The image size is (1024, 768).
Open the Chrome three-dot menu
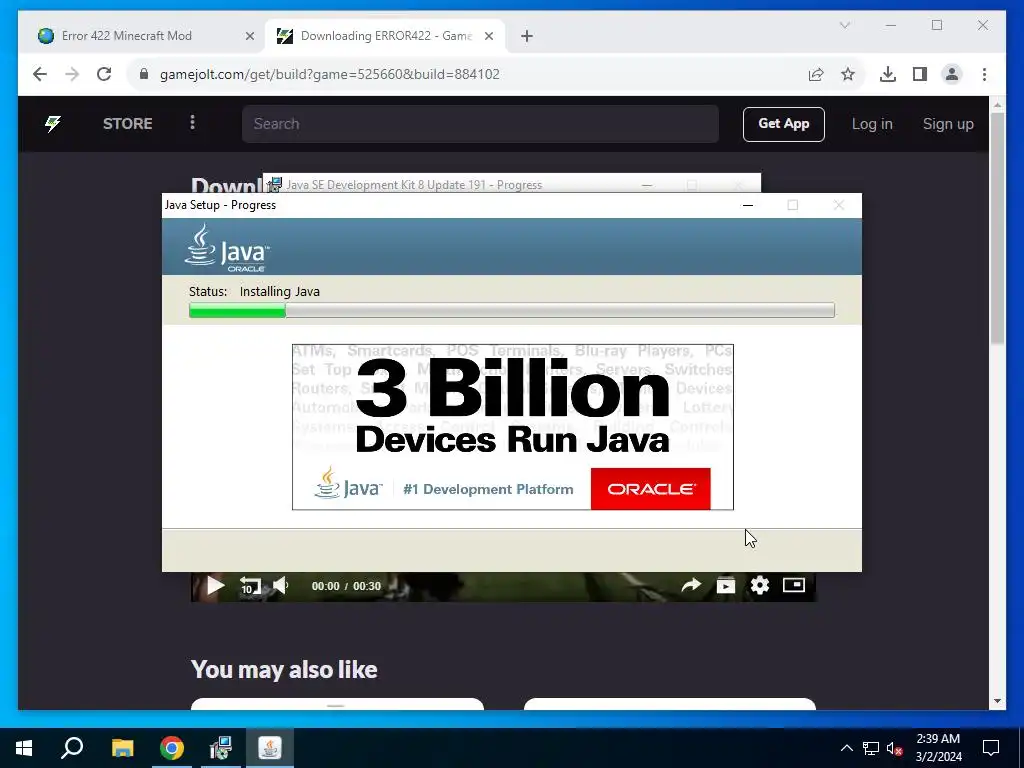point(984,74)
